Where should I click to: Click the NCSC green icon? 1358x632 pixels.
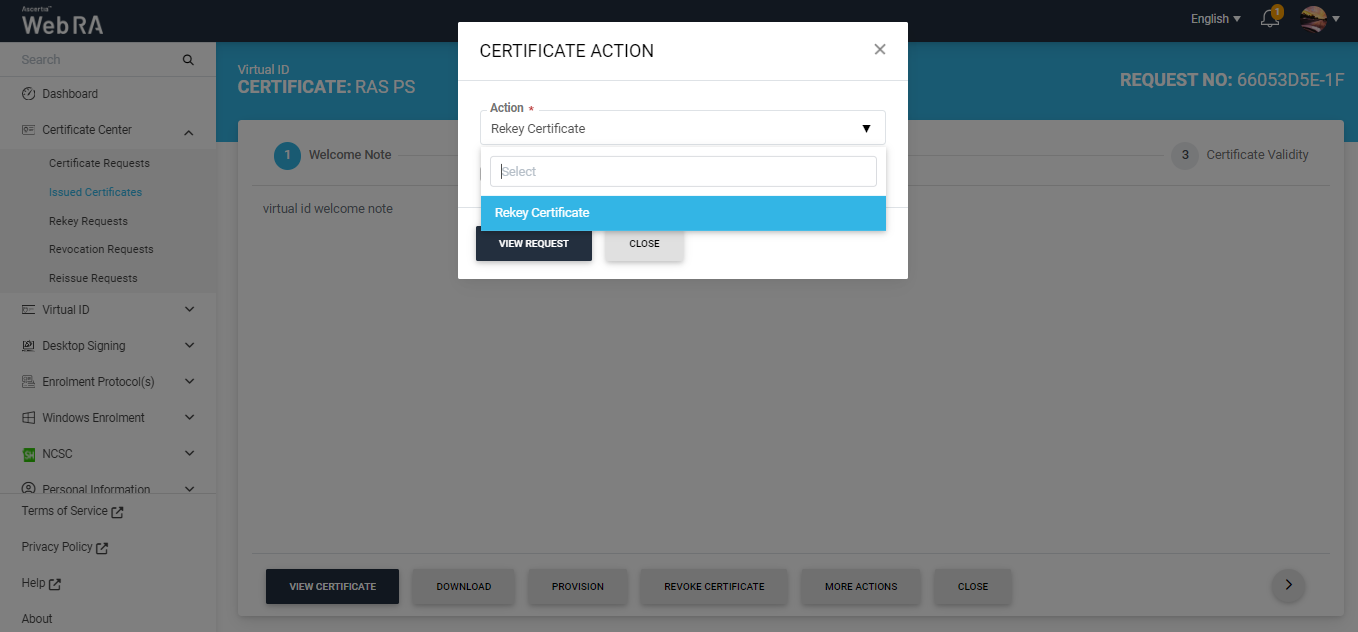tap(29, 454)
